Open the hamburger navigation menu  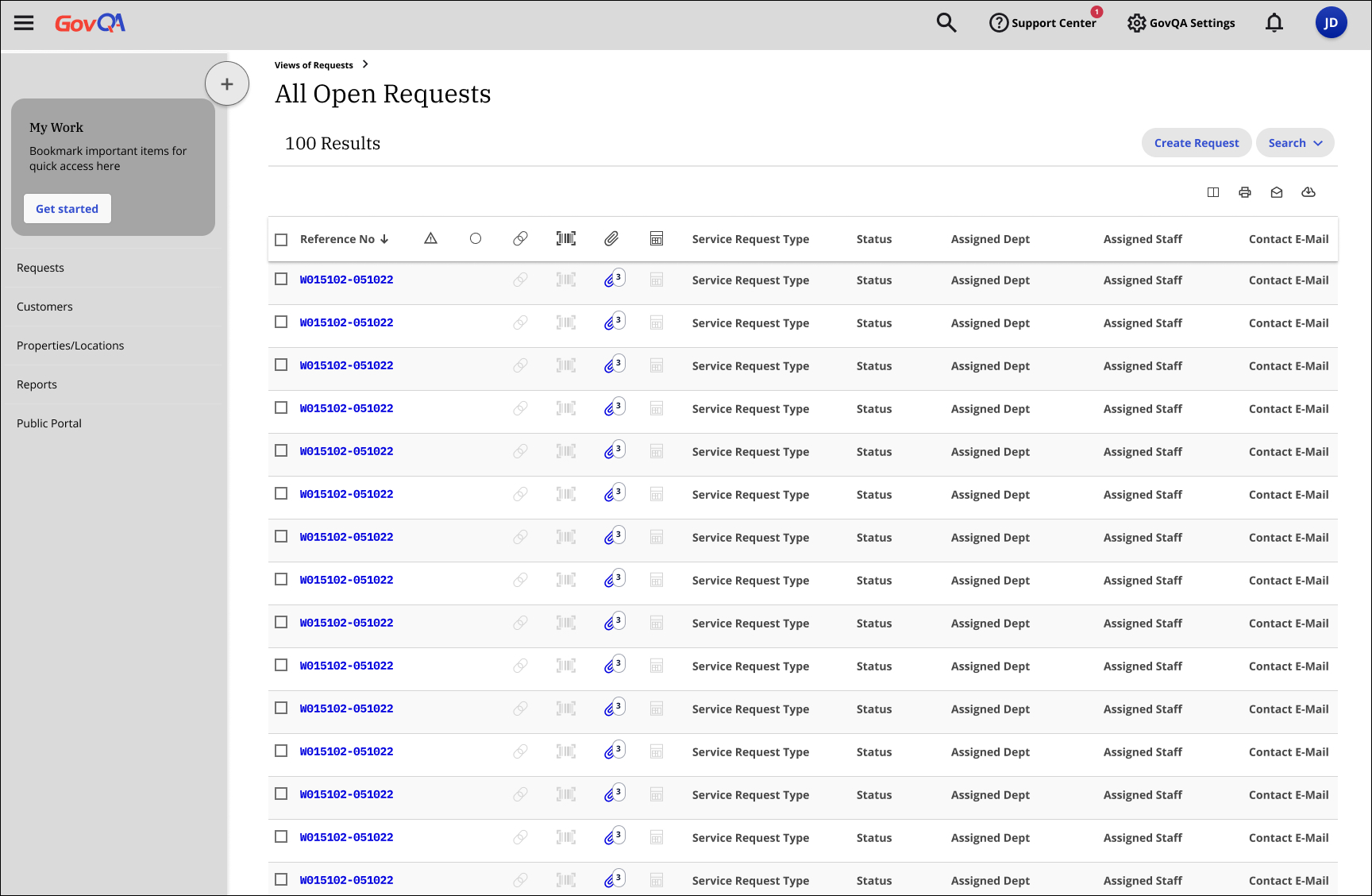tap(24, 23)
